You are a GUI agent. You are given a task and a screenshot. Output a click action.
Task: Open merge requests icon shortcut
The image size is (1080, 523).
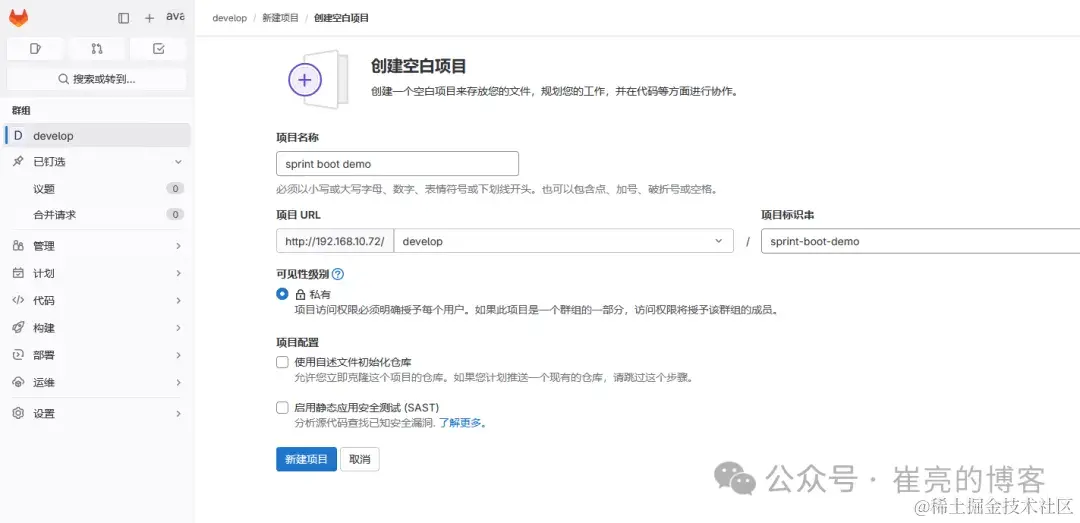(96, 49)
